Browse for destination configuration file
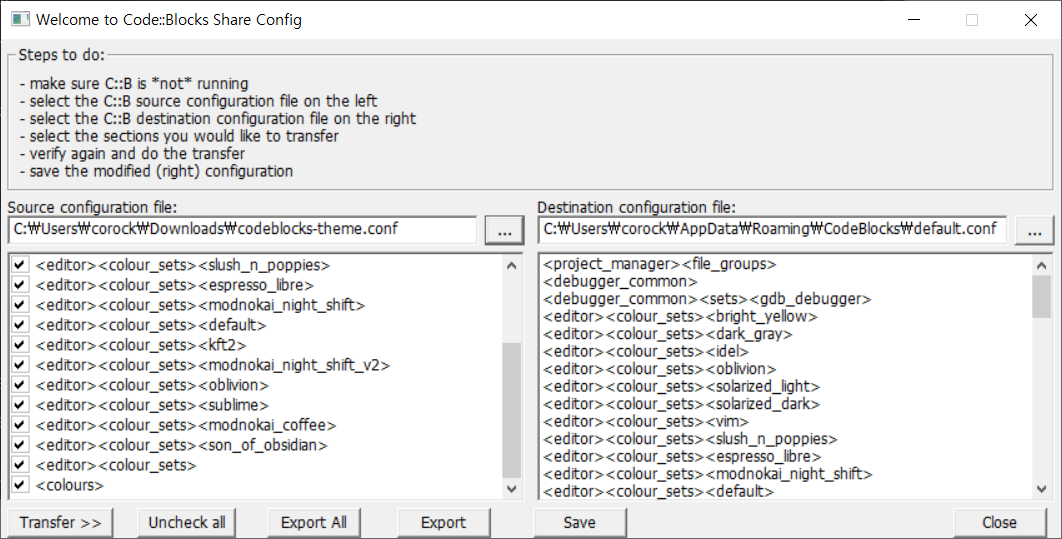 click(x=1034, y=231)
